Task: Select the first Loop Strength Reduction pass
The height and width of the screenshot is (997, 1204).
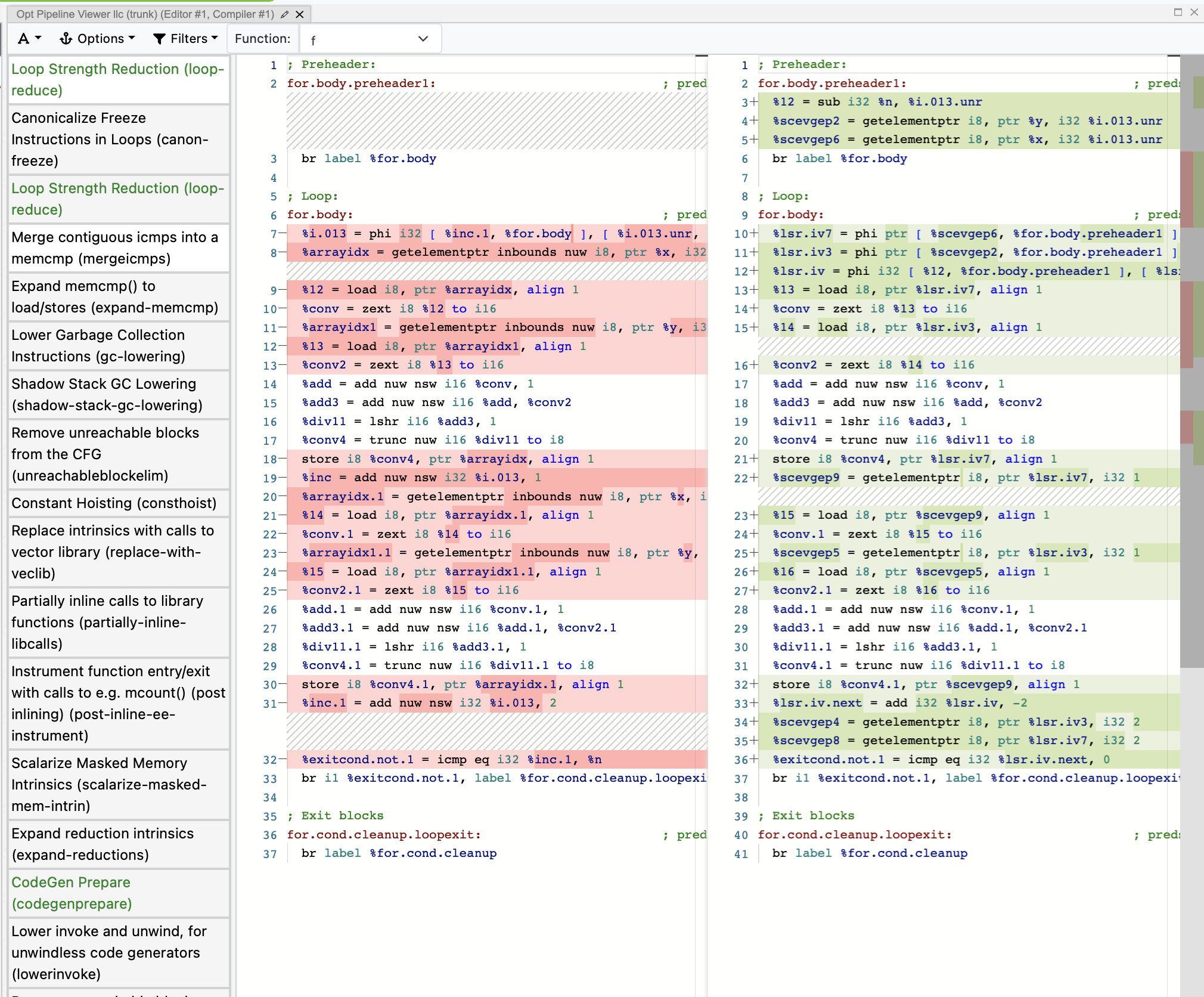Action: pyautogui.click(x=119, y=80)
